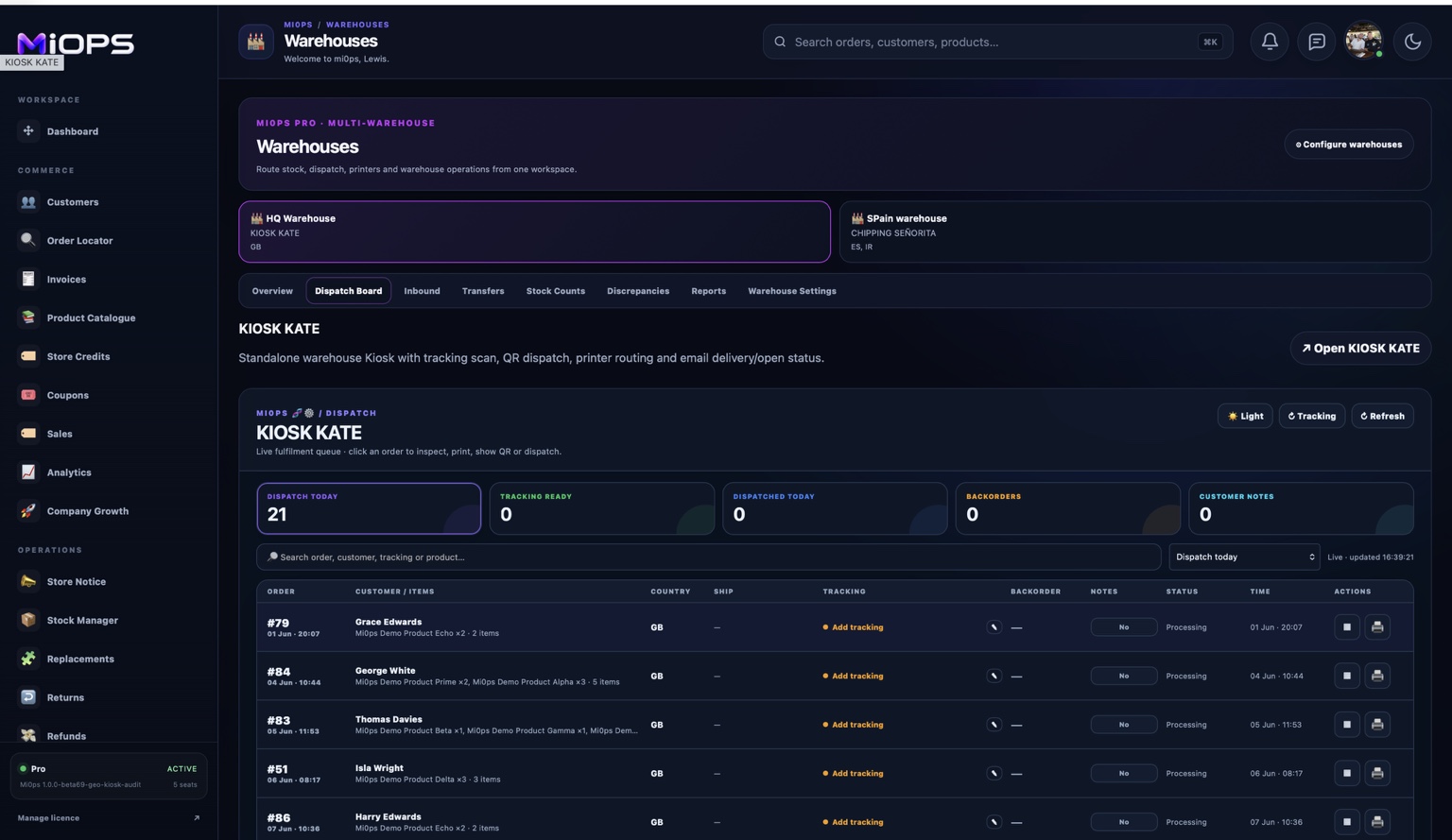The image size is (1452, 840).
Task: Open the Order Locator magnifier icon
Action: coord(28,241)
